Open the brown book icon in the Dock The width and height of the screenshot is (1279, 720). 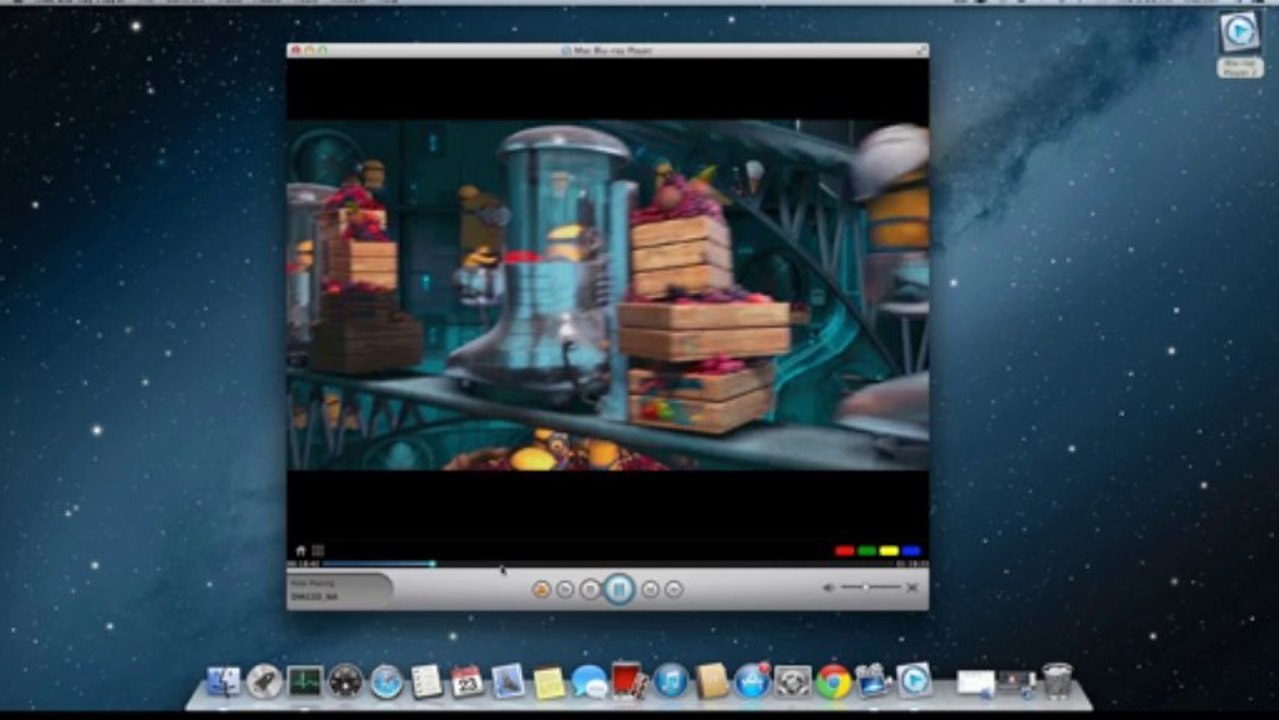pyautogui.click(x=712, y=681)
